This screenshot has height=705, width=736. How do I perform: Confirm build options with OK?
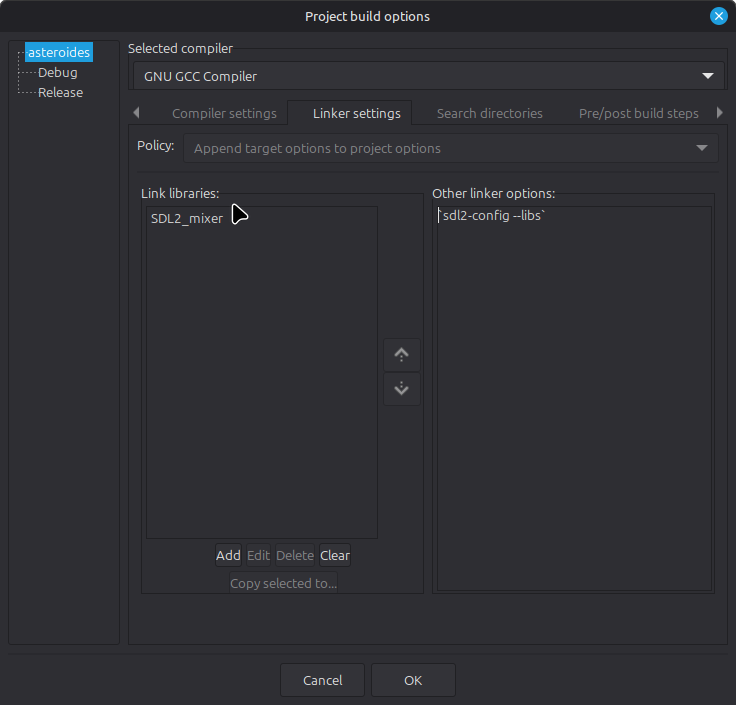pyautogui.click(x=413, y=680)
